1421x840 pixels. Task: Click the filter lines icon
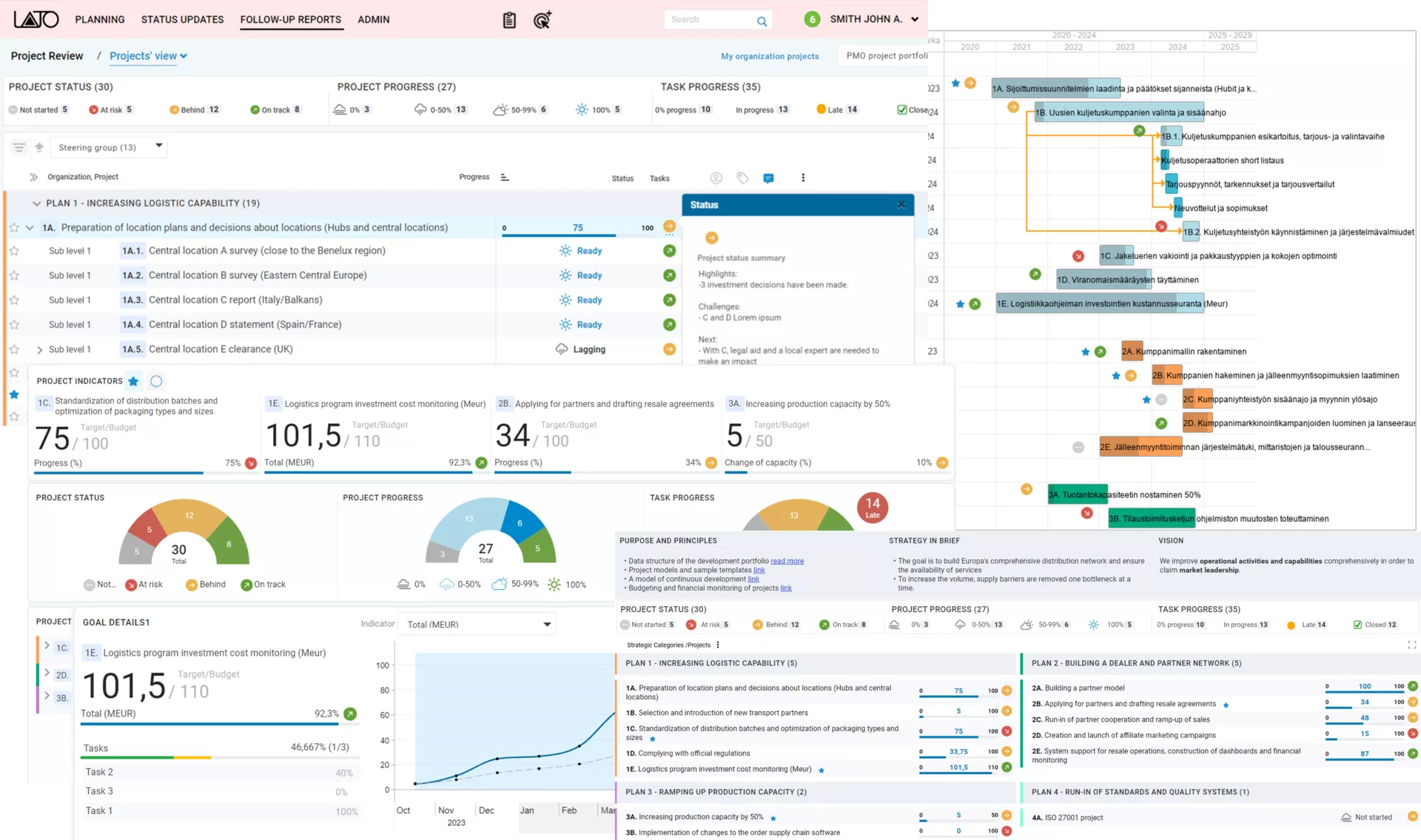coord(19,147)
